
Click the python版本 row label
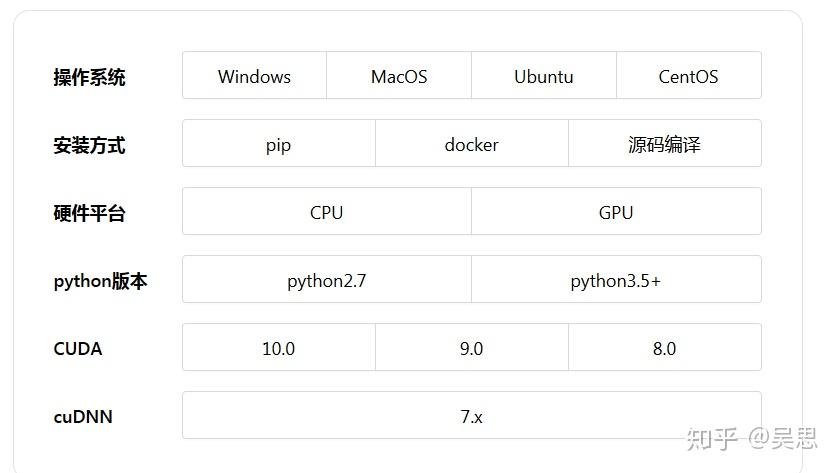pyautogui.click(x=100, y=281)
